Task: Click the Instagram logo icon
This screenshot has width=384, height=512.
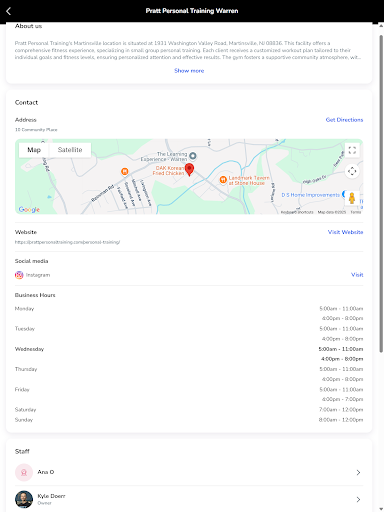Action: (19, 275)
